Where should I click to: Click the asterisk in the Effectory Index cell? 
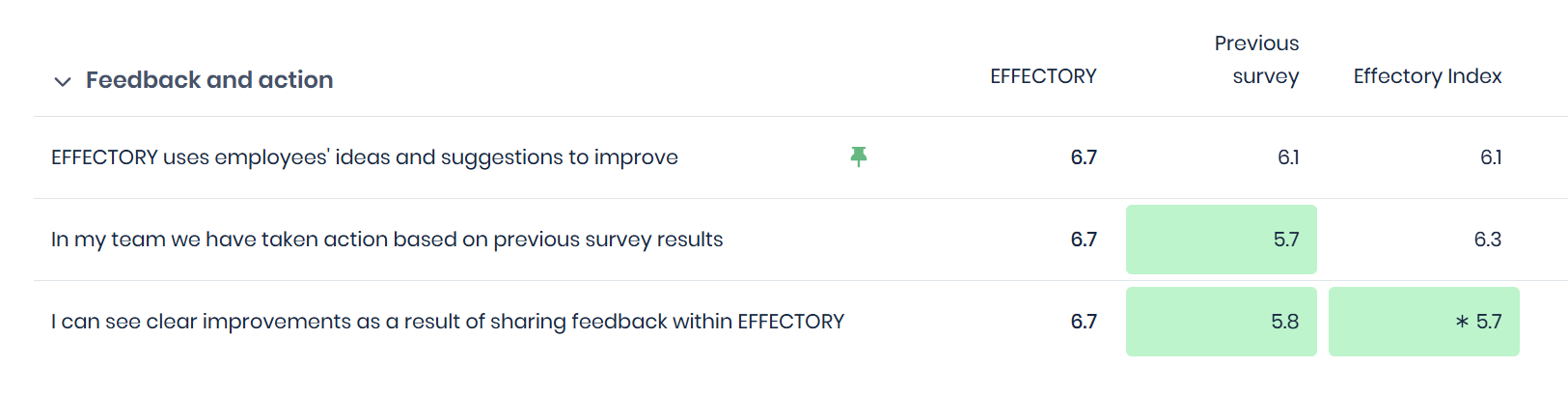(1462, 322)
